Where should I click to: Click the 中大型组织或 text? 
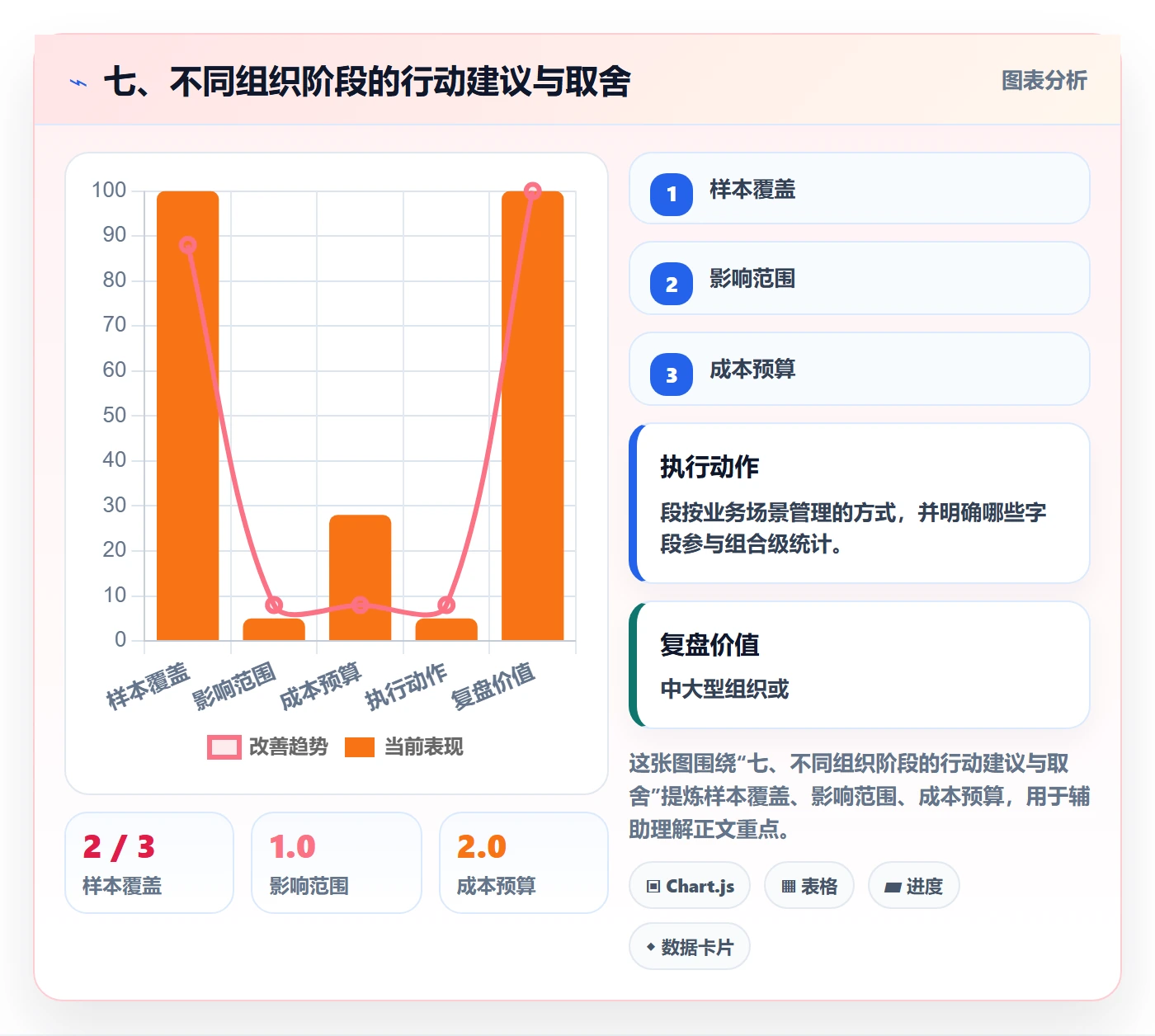724,689
